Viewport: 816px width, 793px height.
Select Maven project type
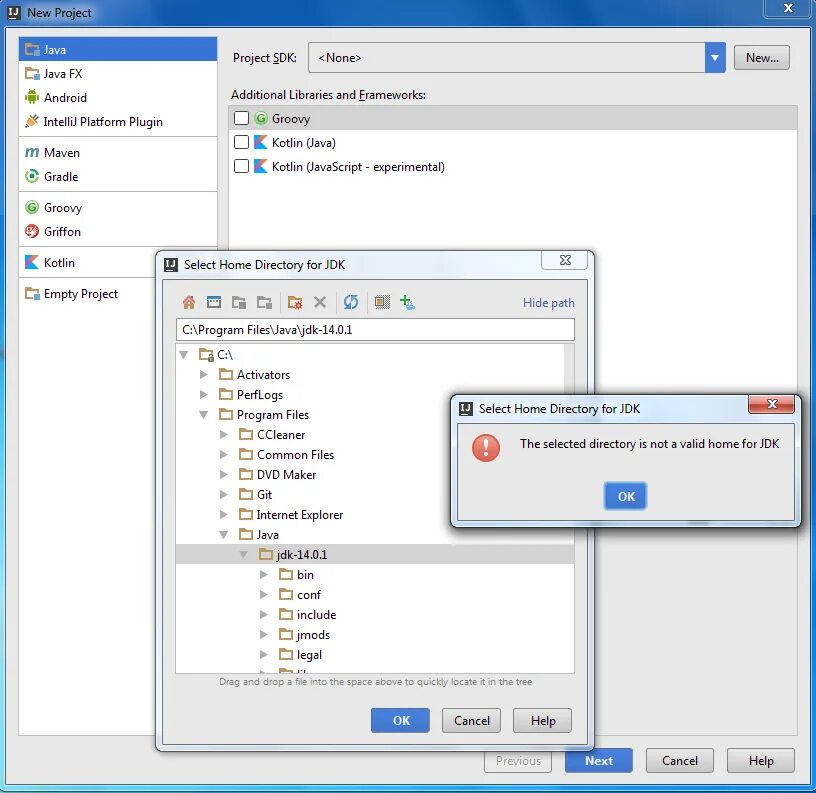click(118, 152)
